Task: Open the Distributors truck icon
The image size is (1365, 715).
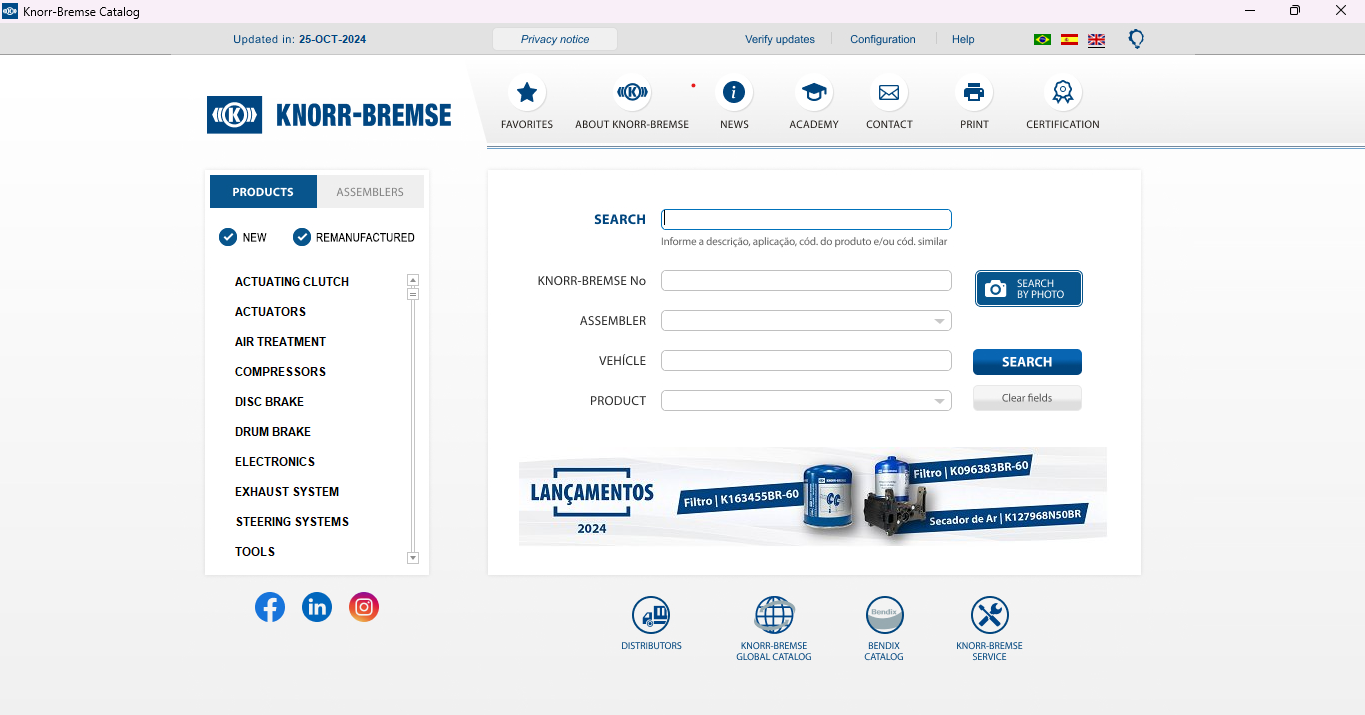Action: click(651, 615)
